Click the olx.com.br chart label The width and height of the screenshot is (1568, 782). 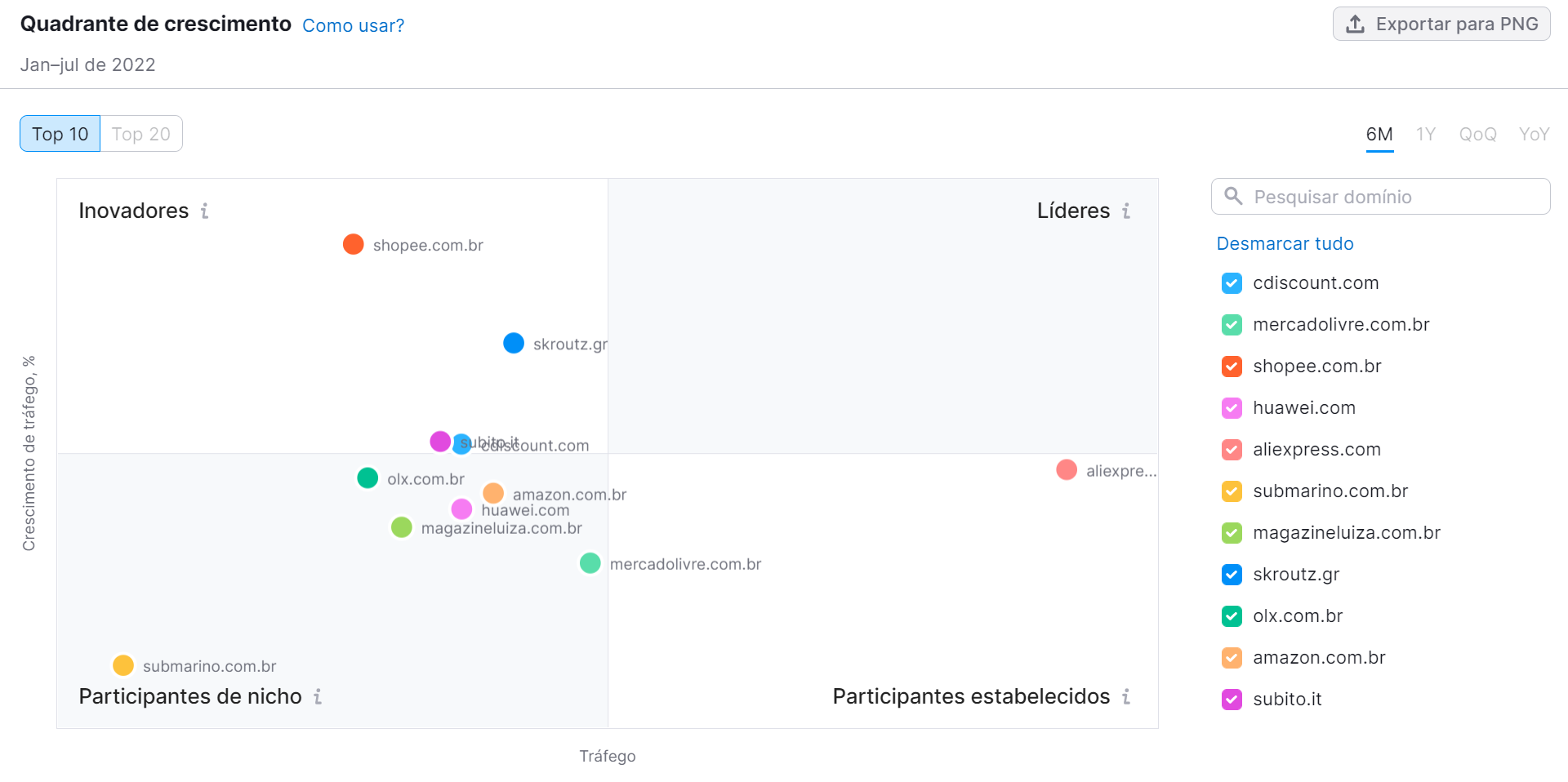[425, 479]
